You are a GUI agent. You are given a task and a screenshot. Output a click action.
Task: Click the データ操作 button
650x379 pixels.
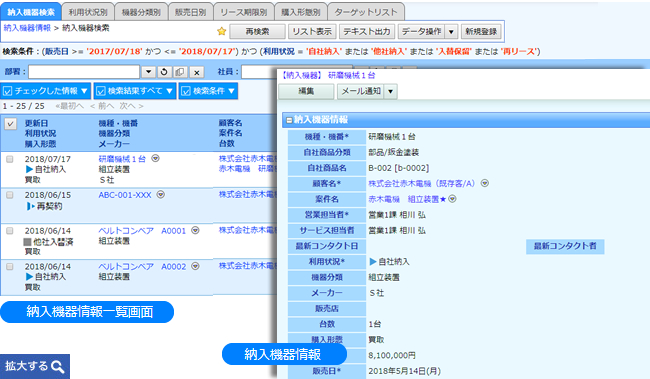click(x=422, y=32)
